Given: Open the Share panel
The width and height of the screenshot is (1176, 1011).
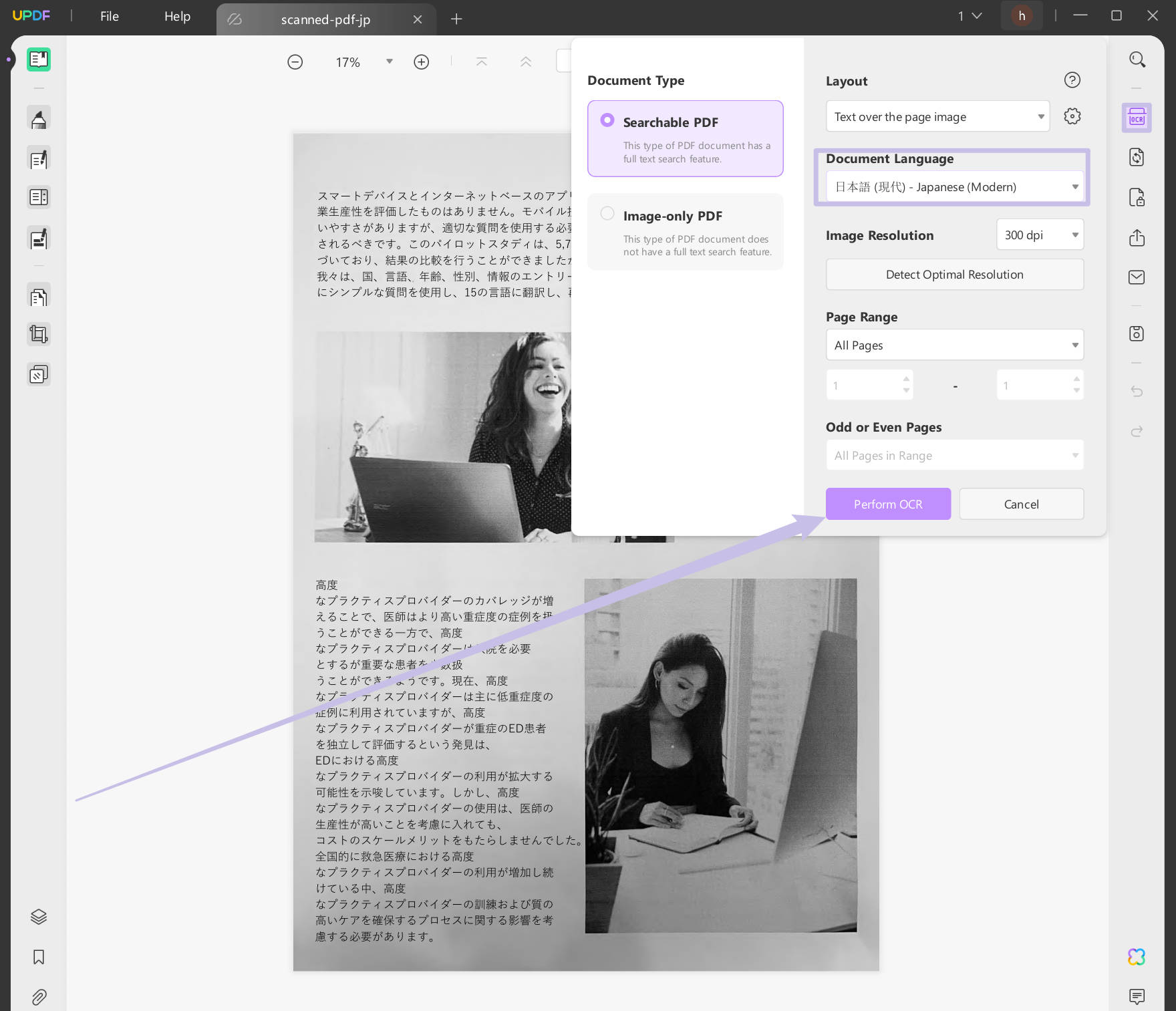Looking at the screenshot, I should tap(1136, 238).
